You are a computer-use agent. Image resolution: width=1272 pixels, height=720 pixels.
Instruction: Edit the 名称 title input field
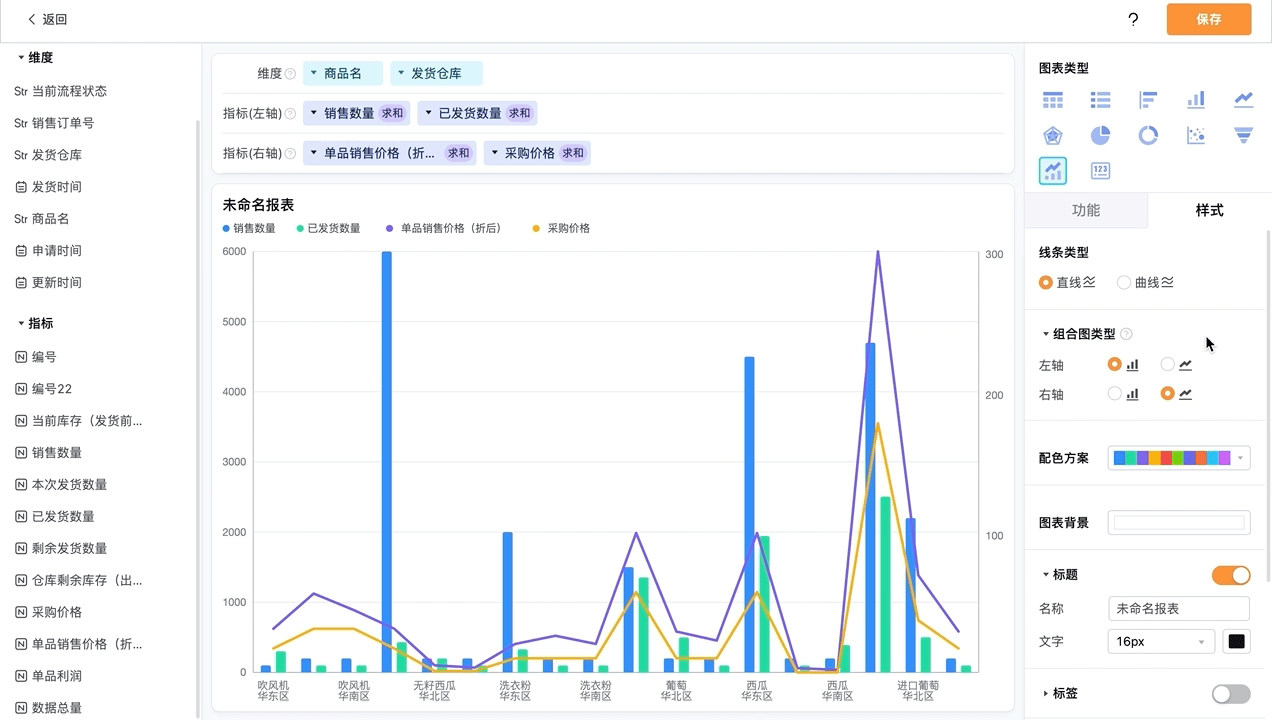[1179, 609]
